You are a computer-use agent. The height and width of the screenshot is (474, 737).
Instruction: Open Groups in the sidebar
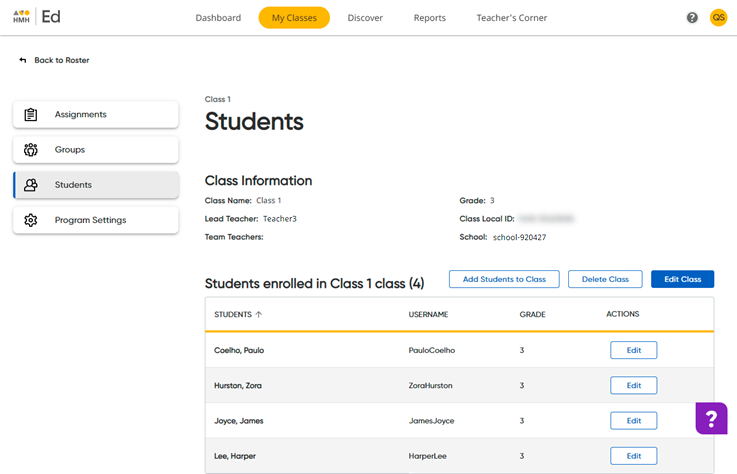coord(96,150)
